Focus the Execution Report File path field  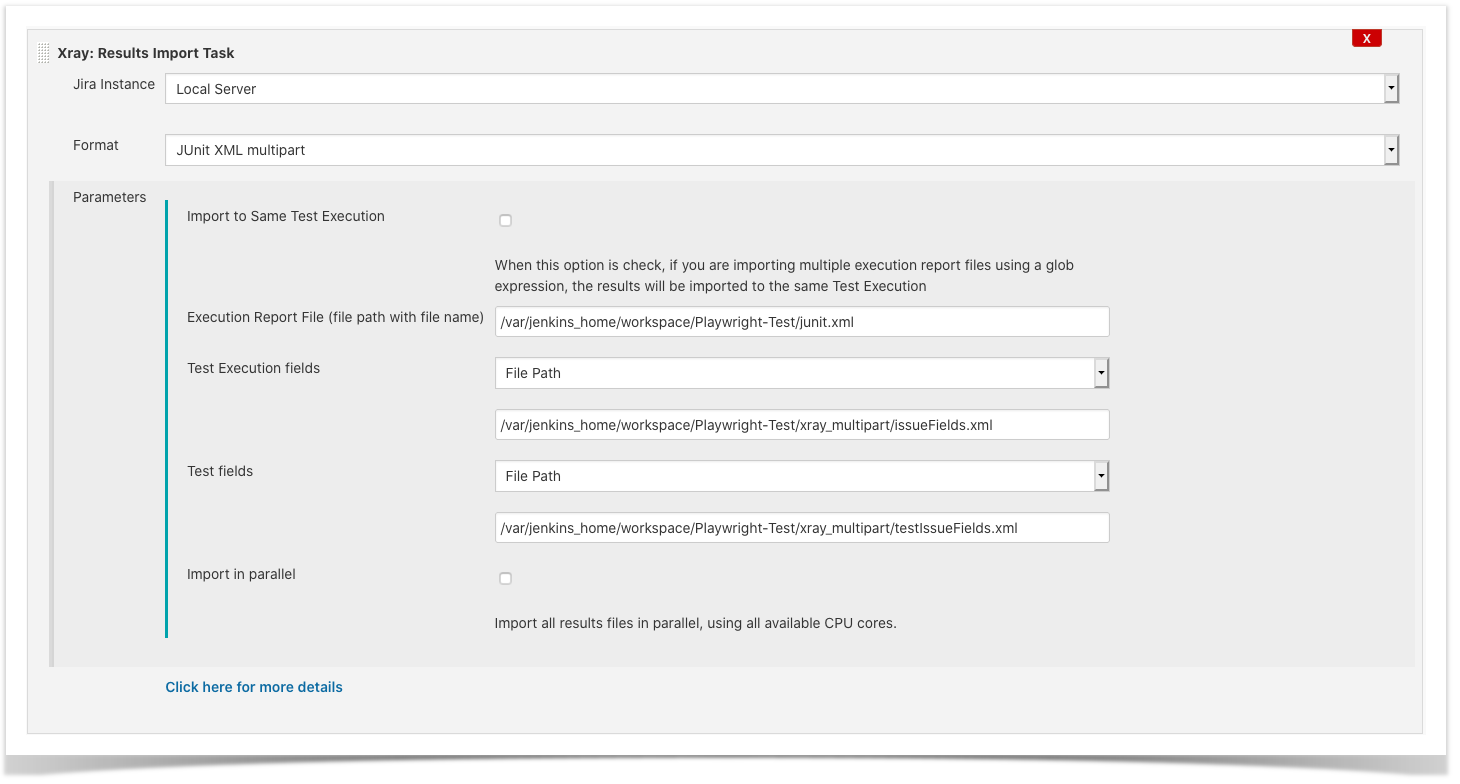(802, 322)
